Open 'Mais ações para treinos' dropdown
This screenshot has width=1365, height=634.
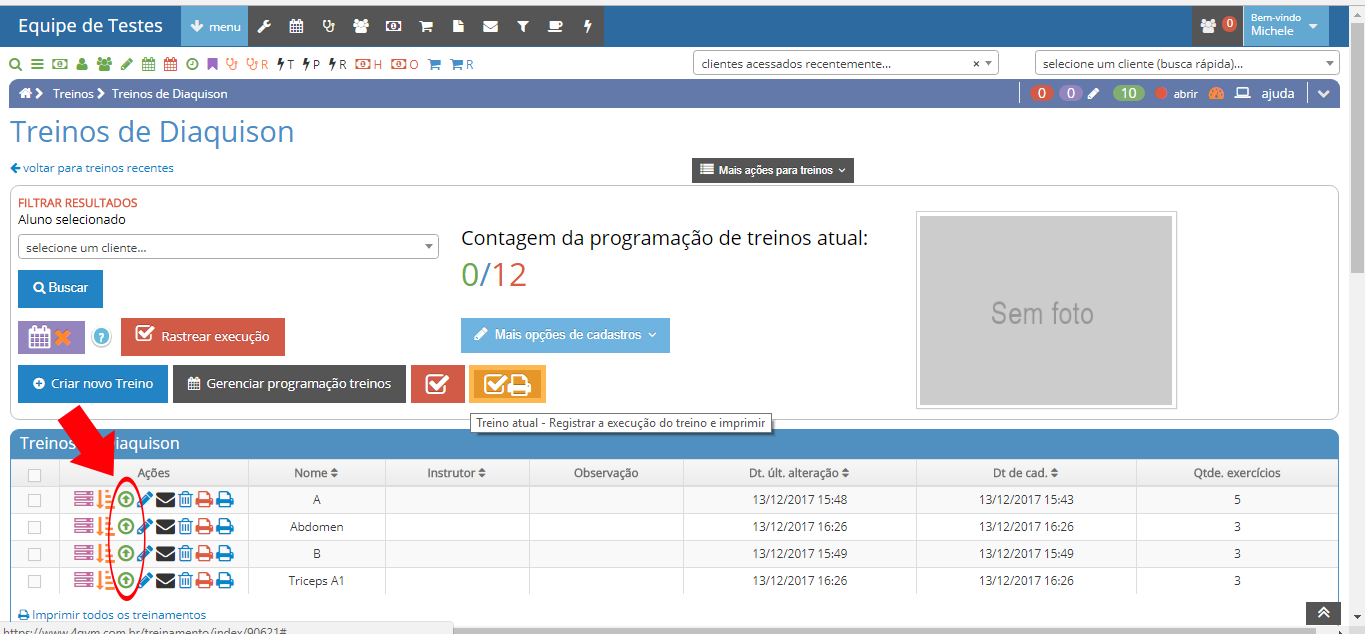coord(772,170)
